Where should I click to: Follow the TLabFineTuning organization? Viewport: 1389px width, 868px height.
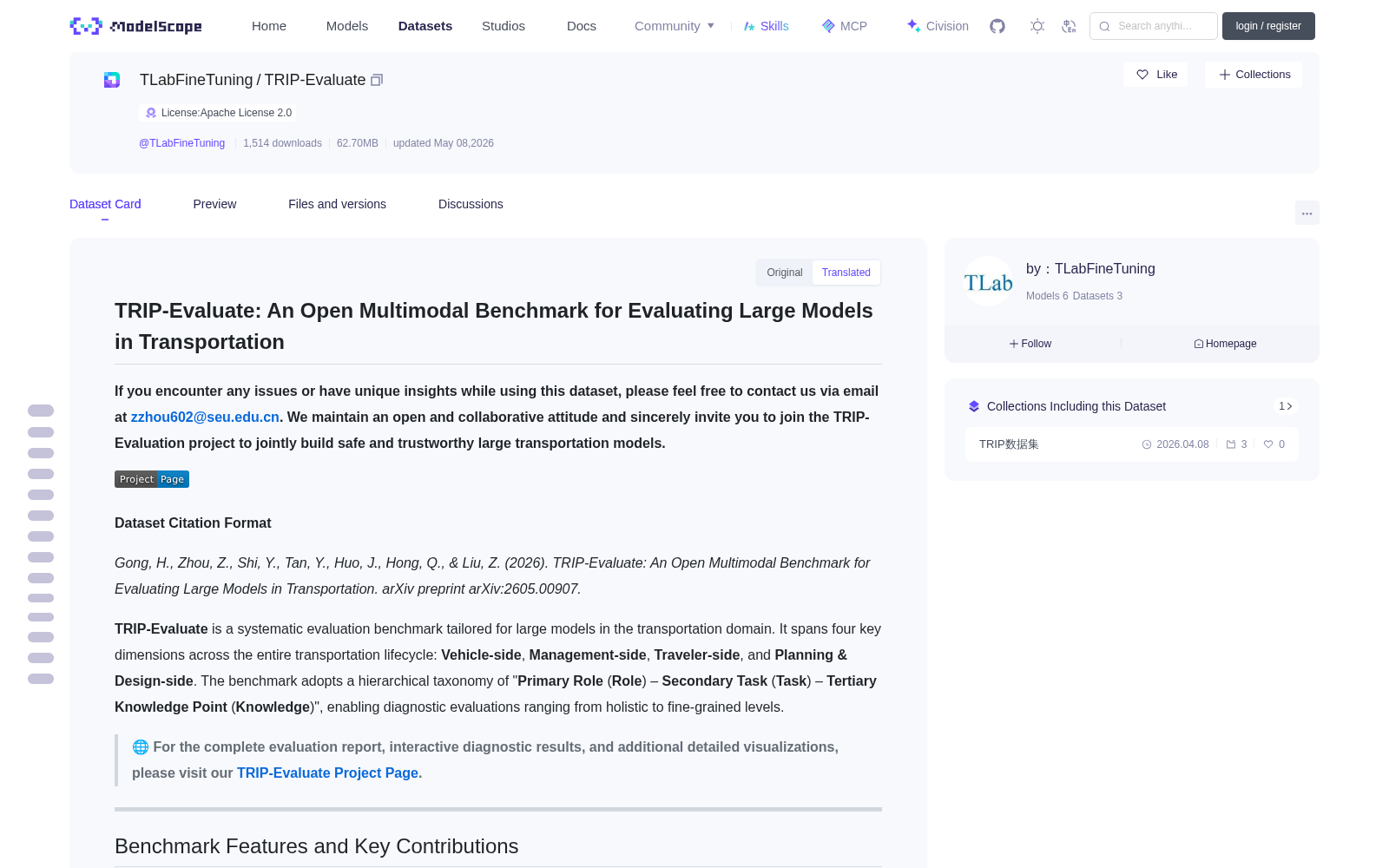pos(1030,344)
